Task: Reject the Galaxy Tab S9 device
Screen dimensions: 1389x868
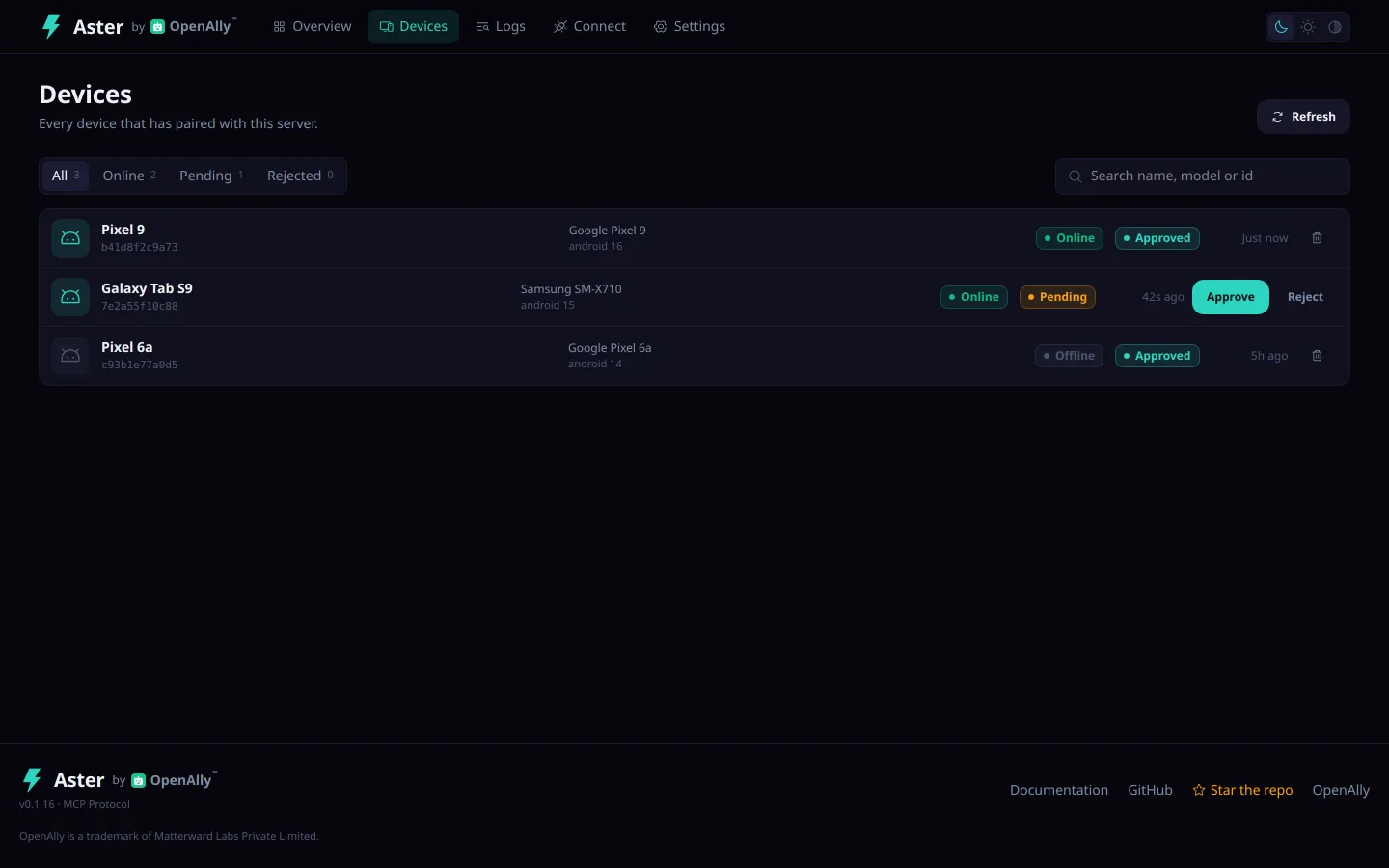Action: 1305,297
